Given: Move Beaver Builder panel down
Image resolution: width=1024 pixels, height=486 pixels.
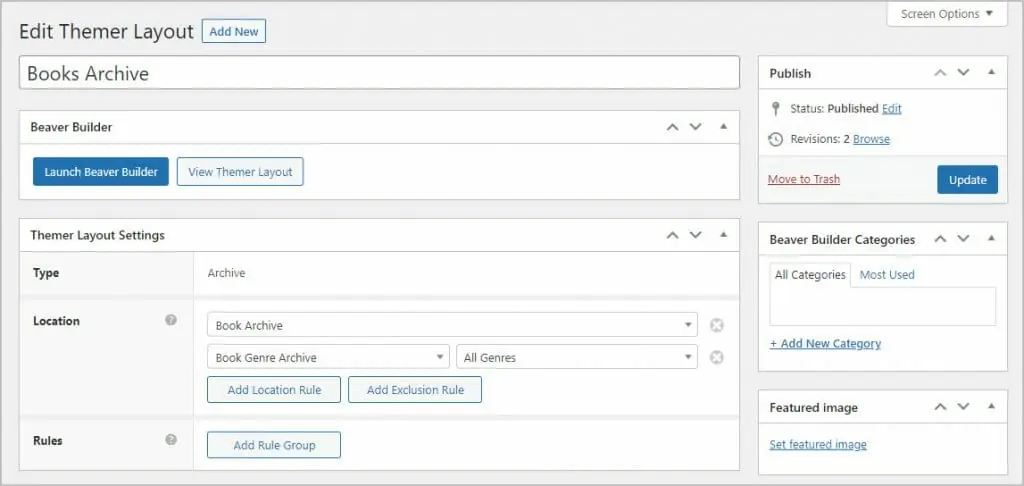Looking at the screenshot, I should click(696, 127).
